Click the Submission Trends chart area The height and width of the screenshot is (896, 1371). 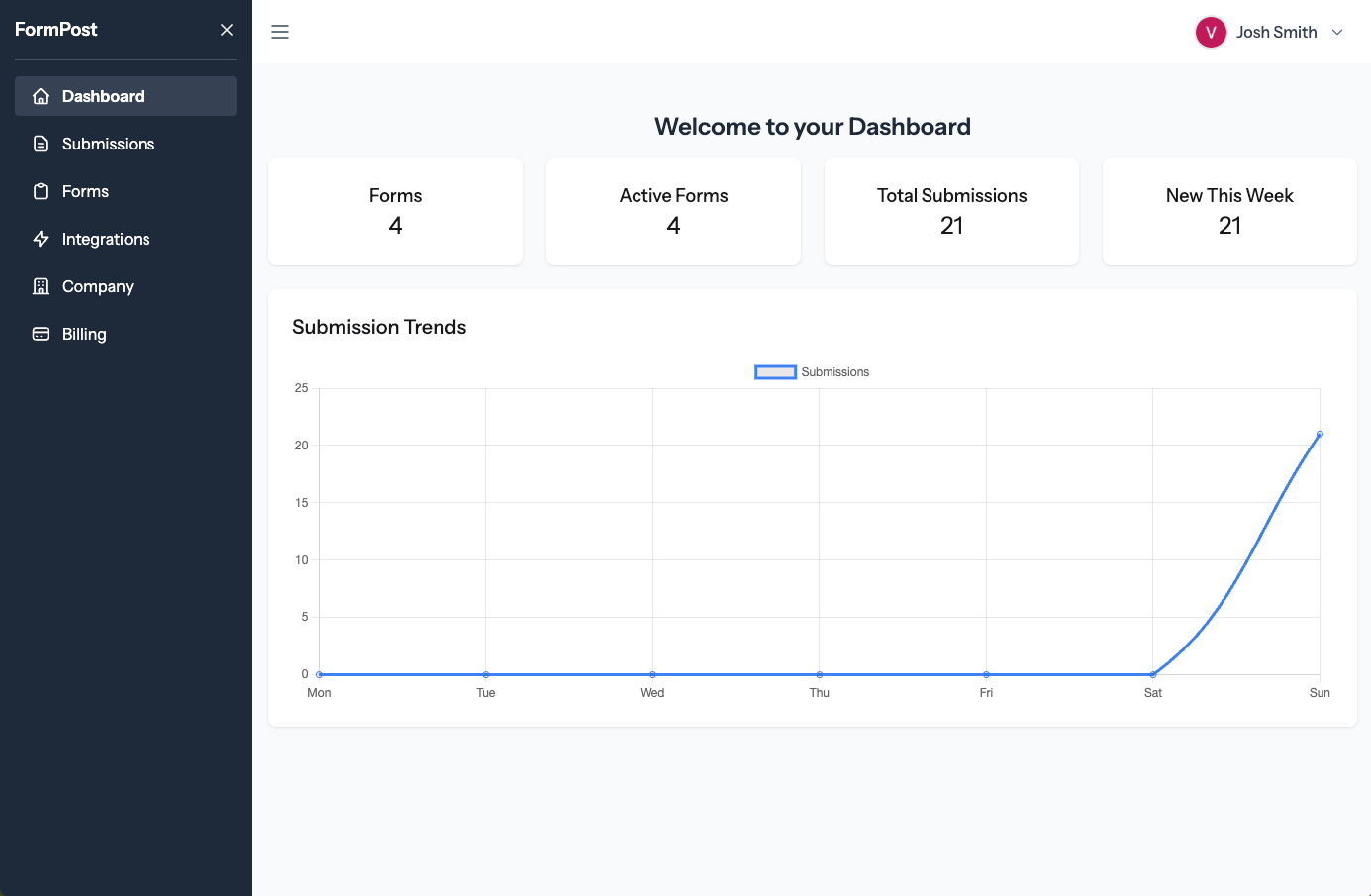pyautogui.click(x=812, y=535)
